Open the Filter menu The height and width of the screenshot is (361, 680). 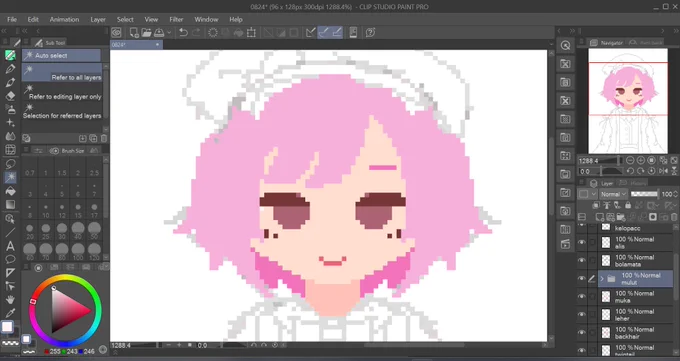pyautogui.click(x=176, y=20)
